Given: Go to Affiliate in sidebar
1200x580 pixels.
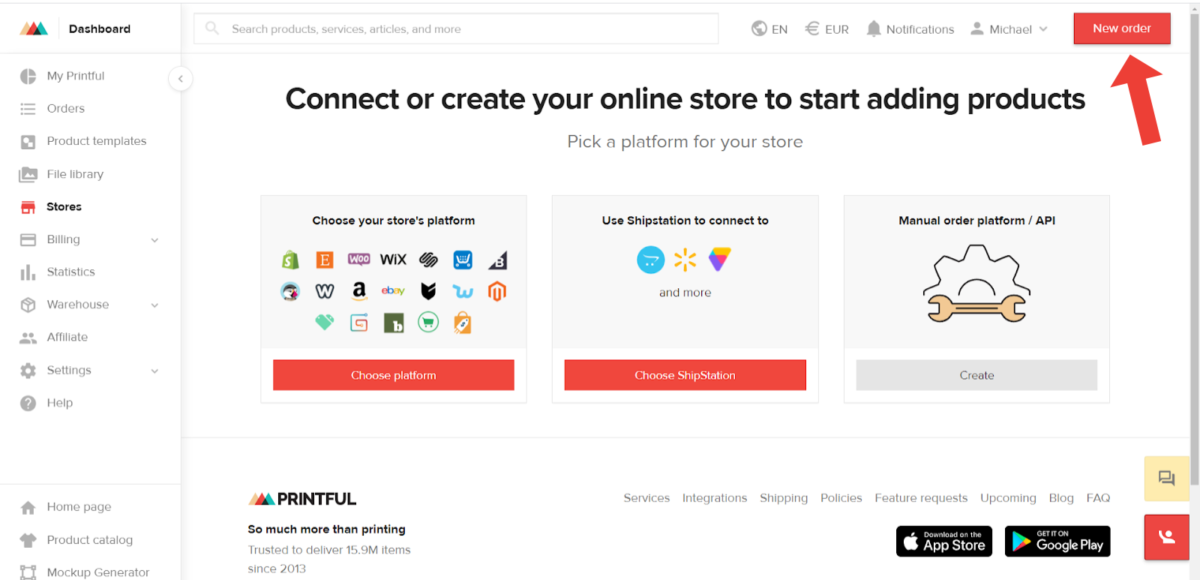Looking at the screenshot, I should pyautogui.click(x=67, y=337).
